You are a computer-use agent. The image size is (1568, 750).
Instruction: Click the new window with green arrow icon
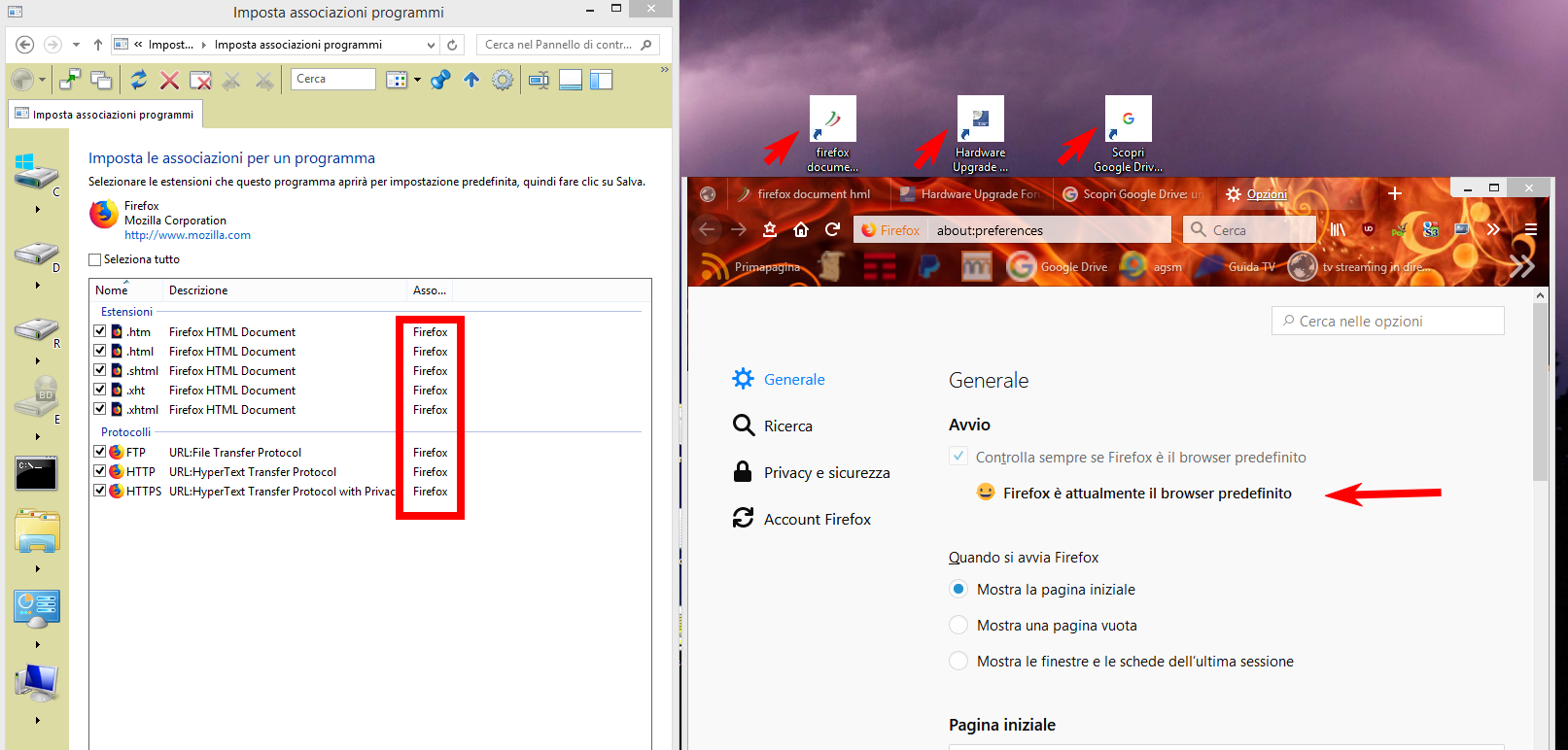point(70,80)
